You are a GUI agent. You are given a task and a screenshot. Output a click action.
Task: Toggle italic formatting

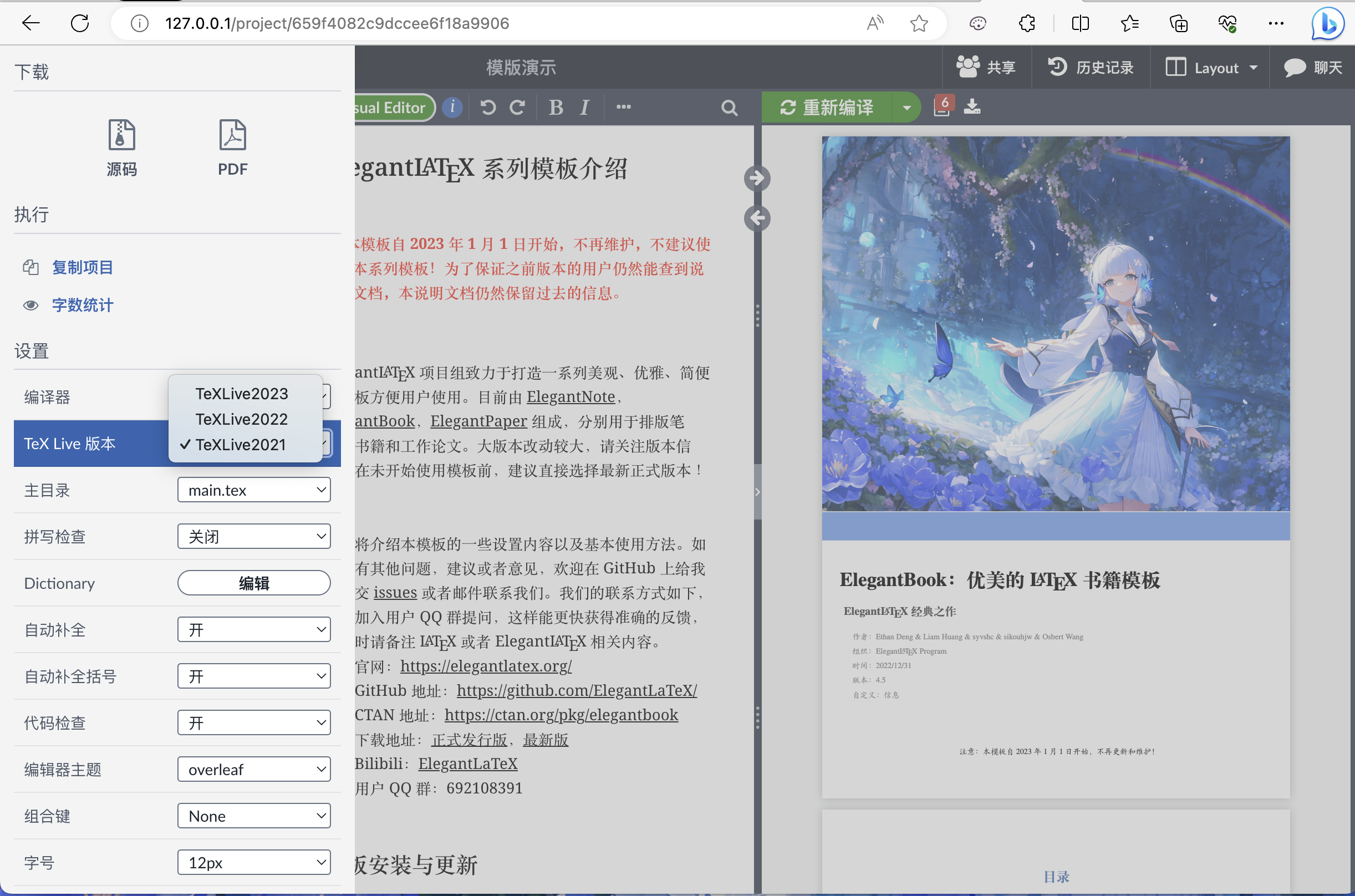pos(584,108)
